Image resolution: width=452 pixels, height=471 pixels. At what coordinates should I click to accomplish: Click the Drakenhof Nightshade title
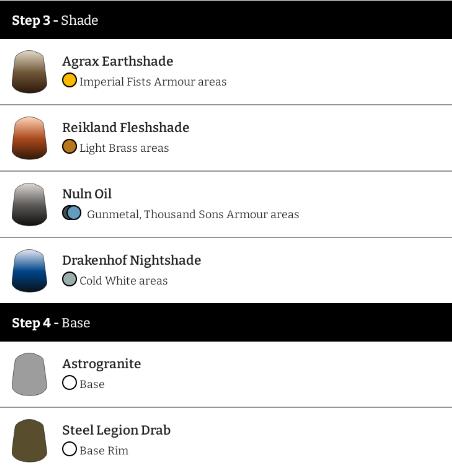(x=132, y=260)
